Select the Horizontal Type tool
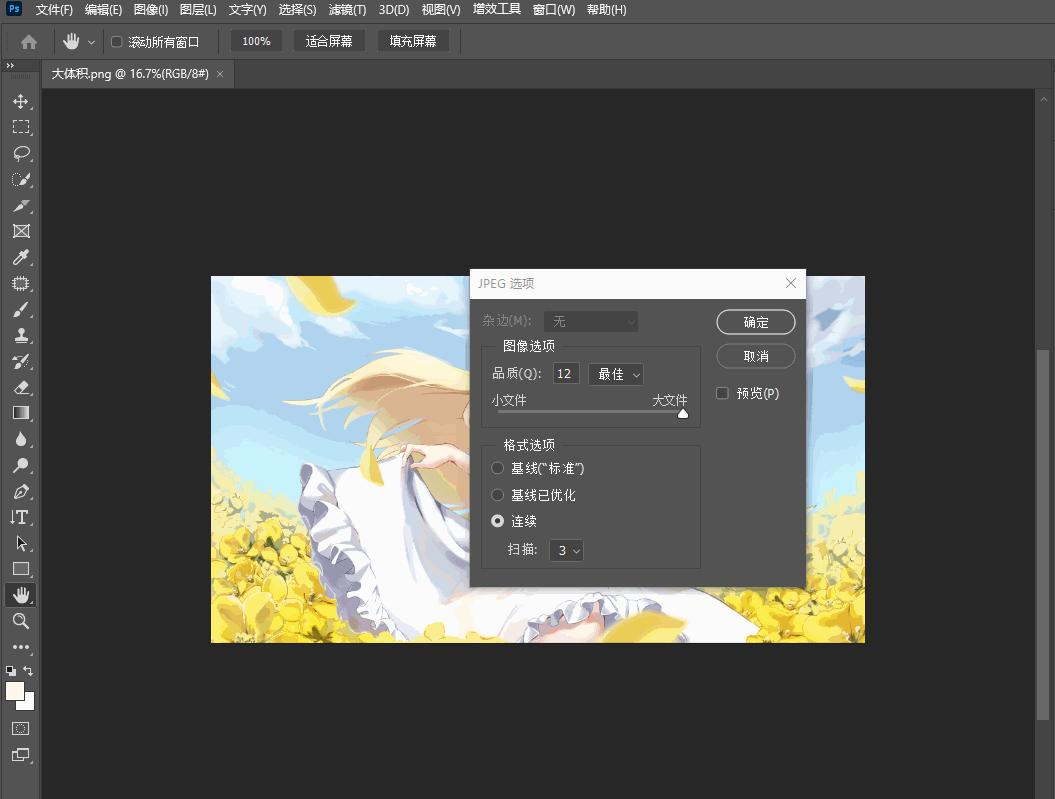This screenshot has width=1055, height=799. point(21,517)
